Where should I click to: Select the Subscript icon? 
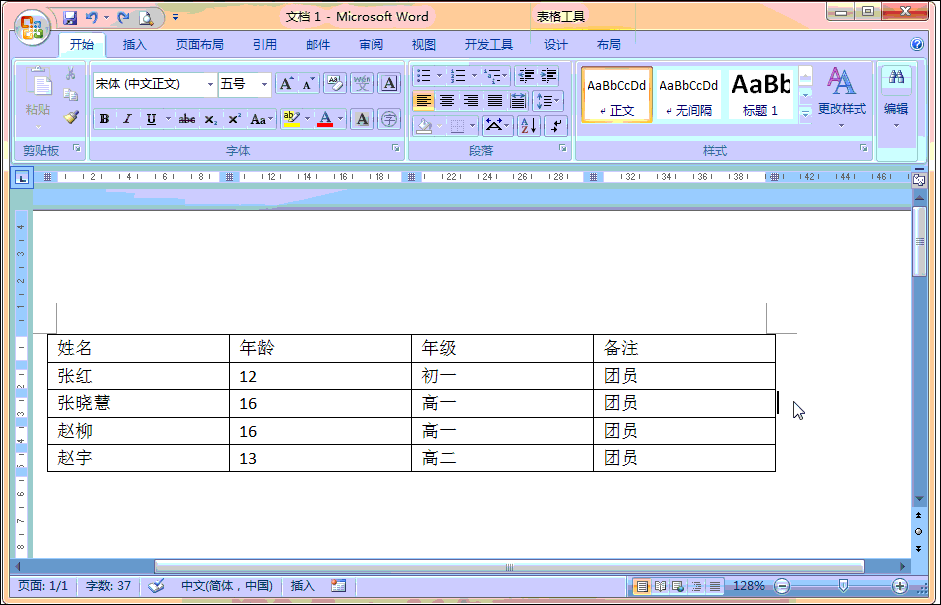pos(211,118)
